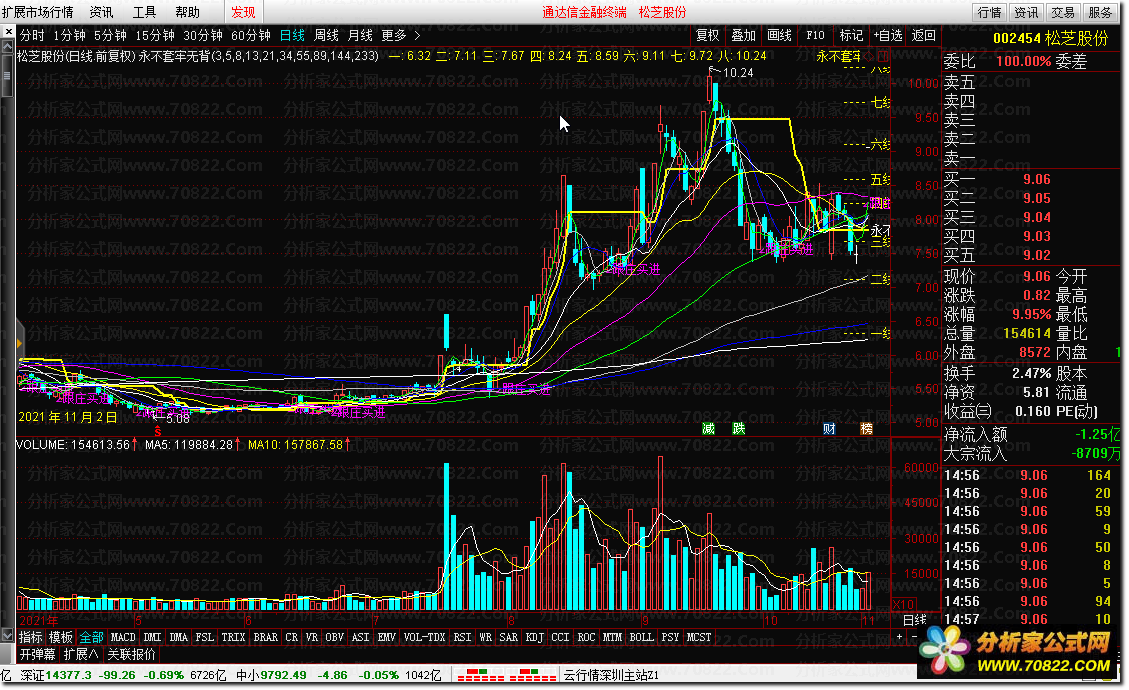This screenshot has height=690, width=1129.
Task: Switch to BOLL indicator
Action: pyautogui.click(x=642, y=637)
